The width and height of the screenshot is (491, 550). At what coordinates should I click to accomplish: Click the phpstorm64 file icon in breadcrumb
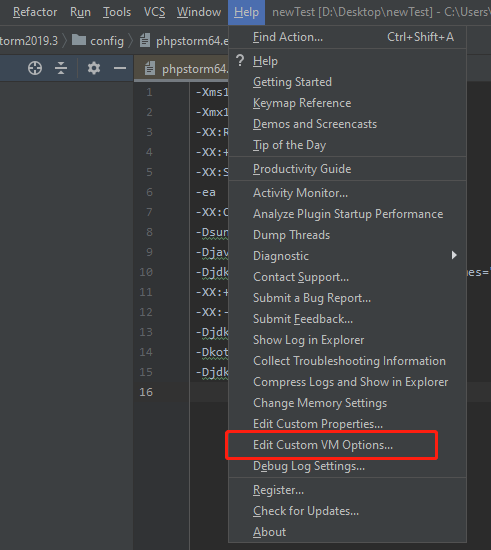(145, 40)
